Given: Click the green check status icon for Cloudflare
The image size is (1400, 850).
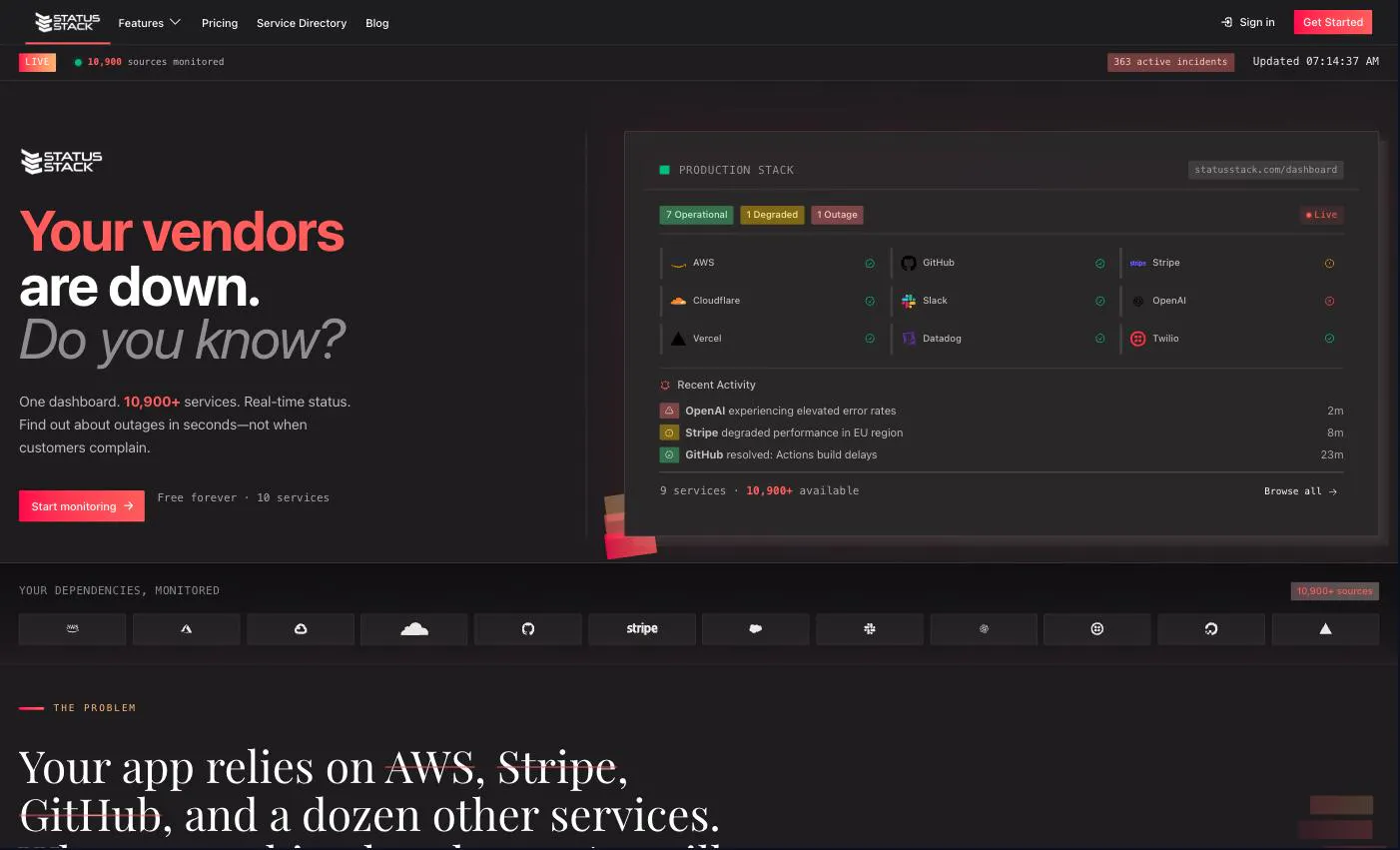Looking at the screenshot, I should (x=870, y=301).
